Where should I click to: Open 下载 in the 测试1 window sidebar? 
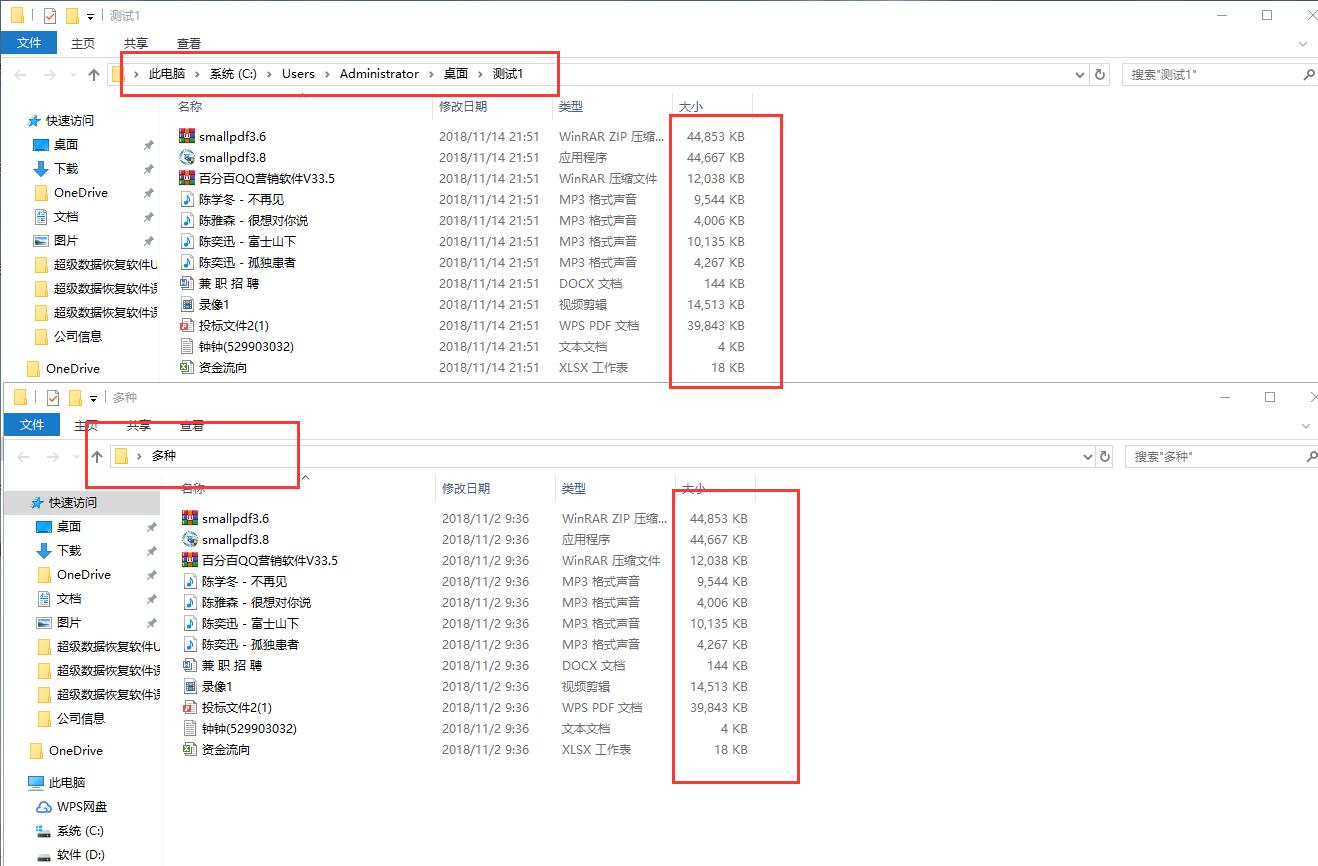click(66, 168)
